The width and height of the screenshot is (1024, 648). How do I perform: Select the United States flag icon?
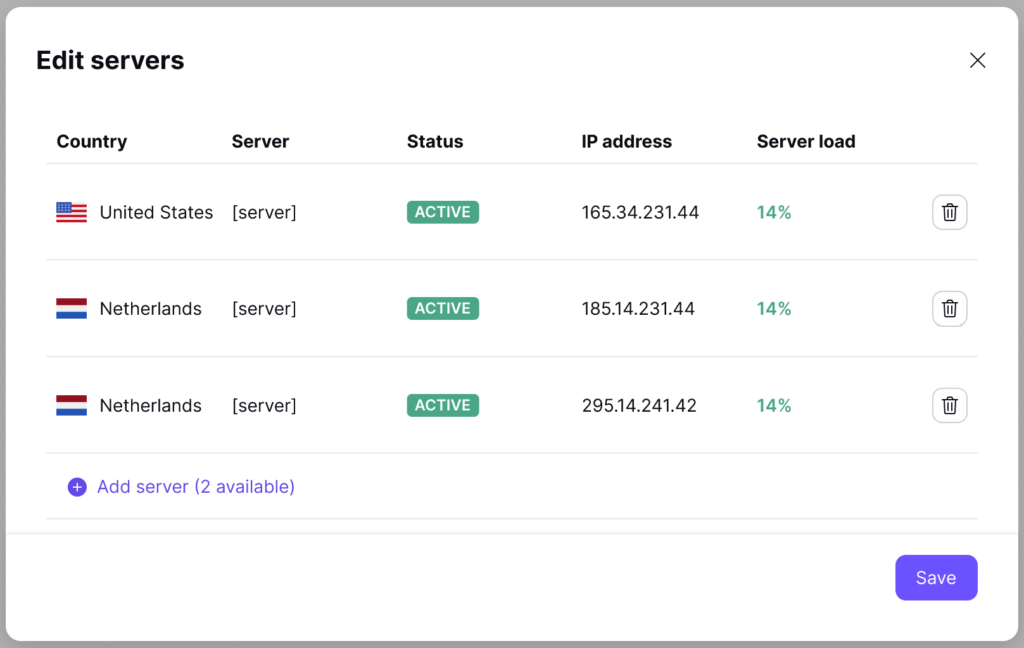tap(71, 212)
